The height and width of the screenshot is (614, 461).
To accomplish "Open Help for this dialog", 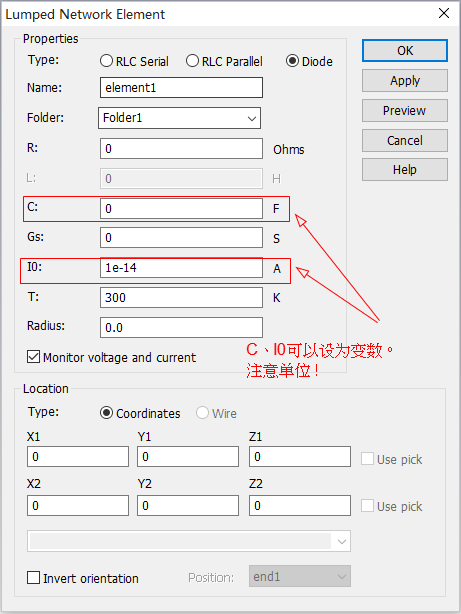I will [x=405, y=170].
